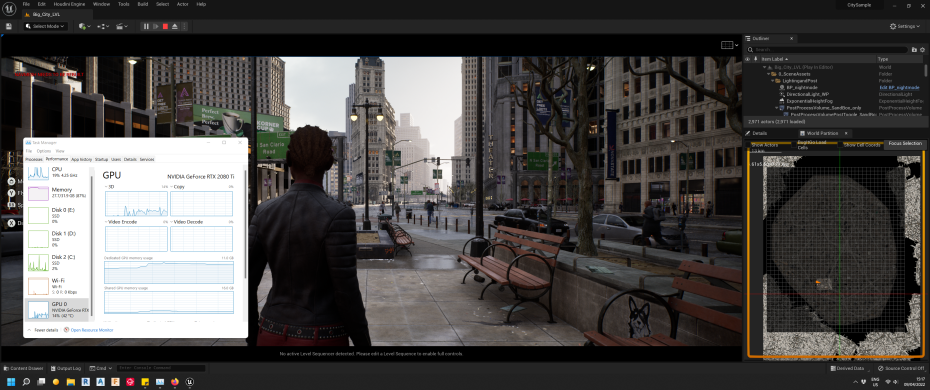
Task: Open Firefox from the taskbar
Action: point(175,382)
